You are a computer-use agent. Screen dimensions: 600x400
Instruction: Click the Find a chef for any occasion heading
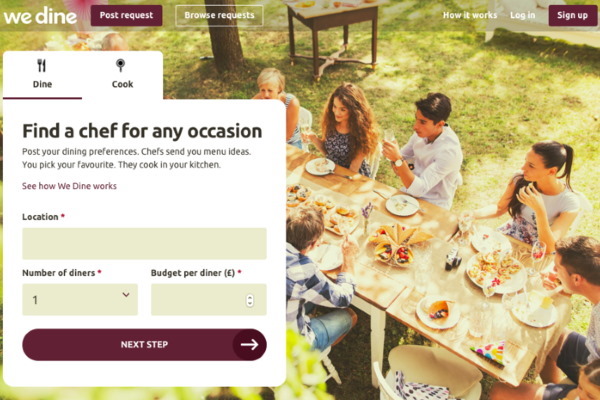[142, 131]
